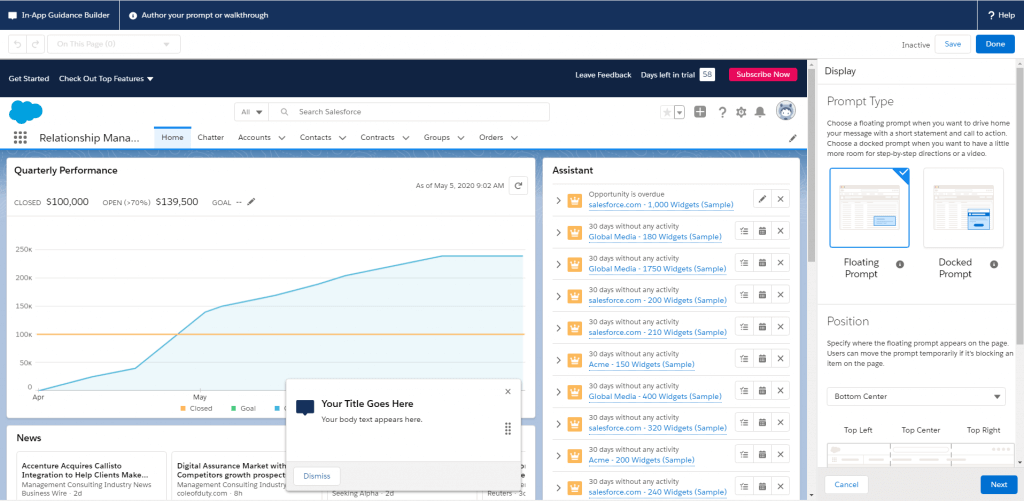Open the Contacts tab dropdown chevron
1024x501 pixels.
click(x=343, y=138)
